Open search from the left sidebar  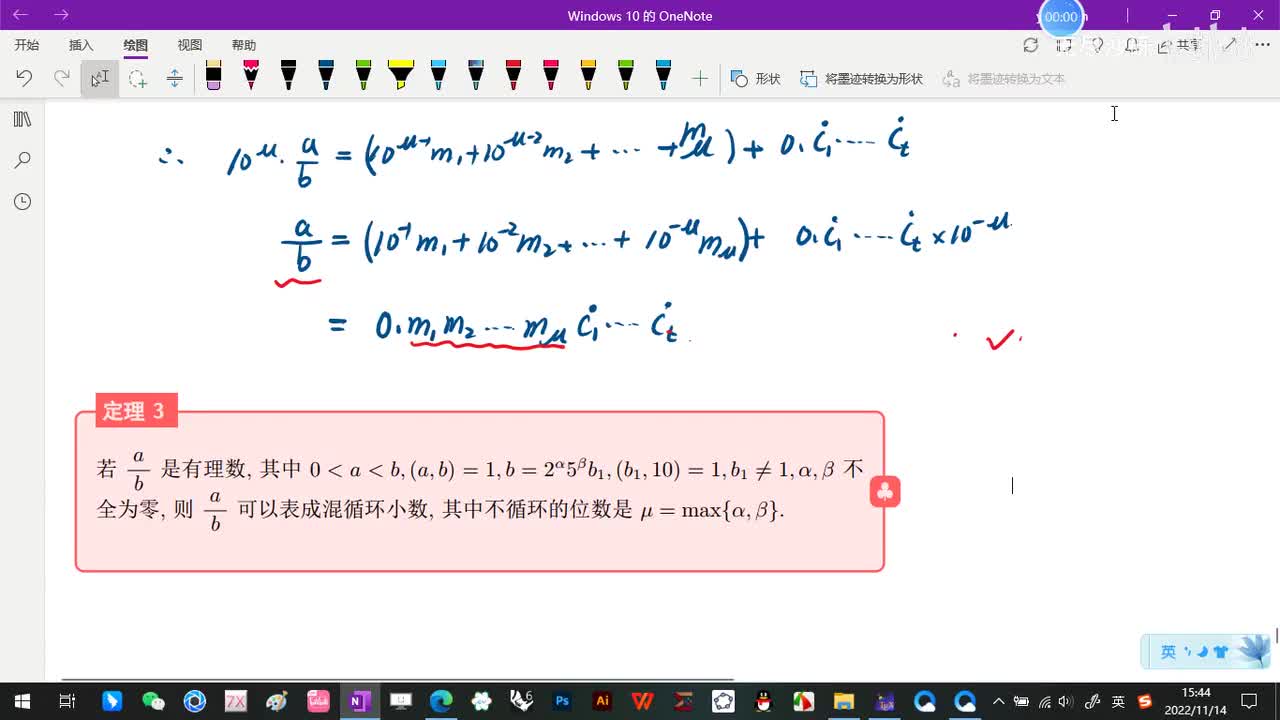[x=22, y=160]
